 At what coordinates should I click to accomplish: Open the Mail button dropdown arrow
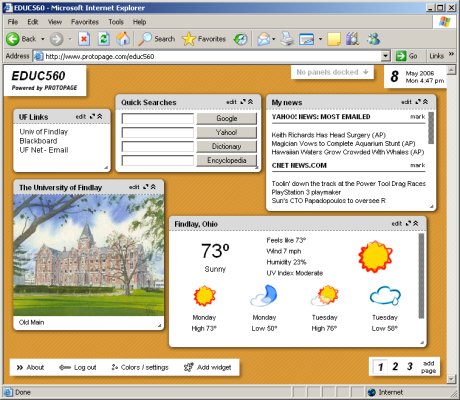click(274, 39)
